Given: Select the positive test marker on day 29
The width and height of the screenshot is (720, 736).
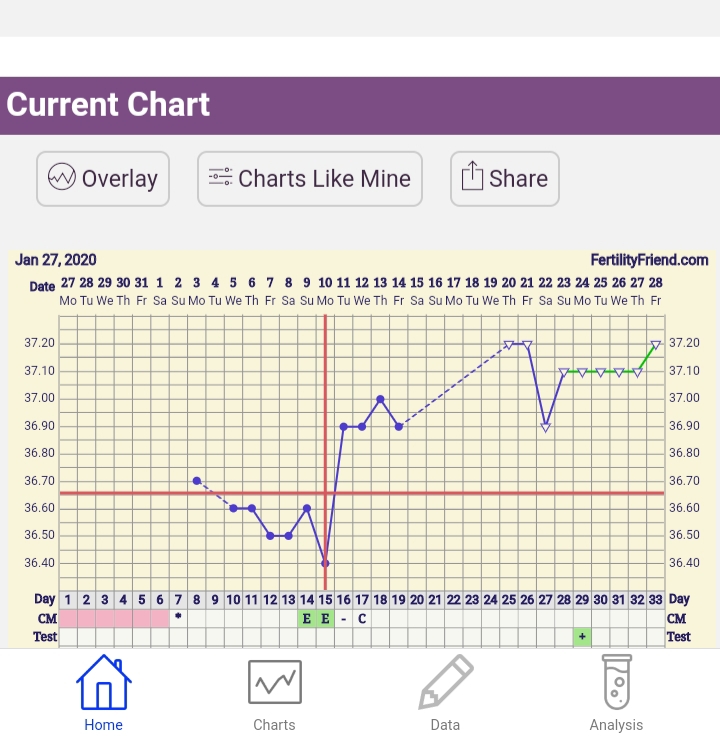Looking at the screenshot, I should [582, 636].
